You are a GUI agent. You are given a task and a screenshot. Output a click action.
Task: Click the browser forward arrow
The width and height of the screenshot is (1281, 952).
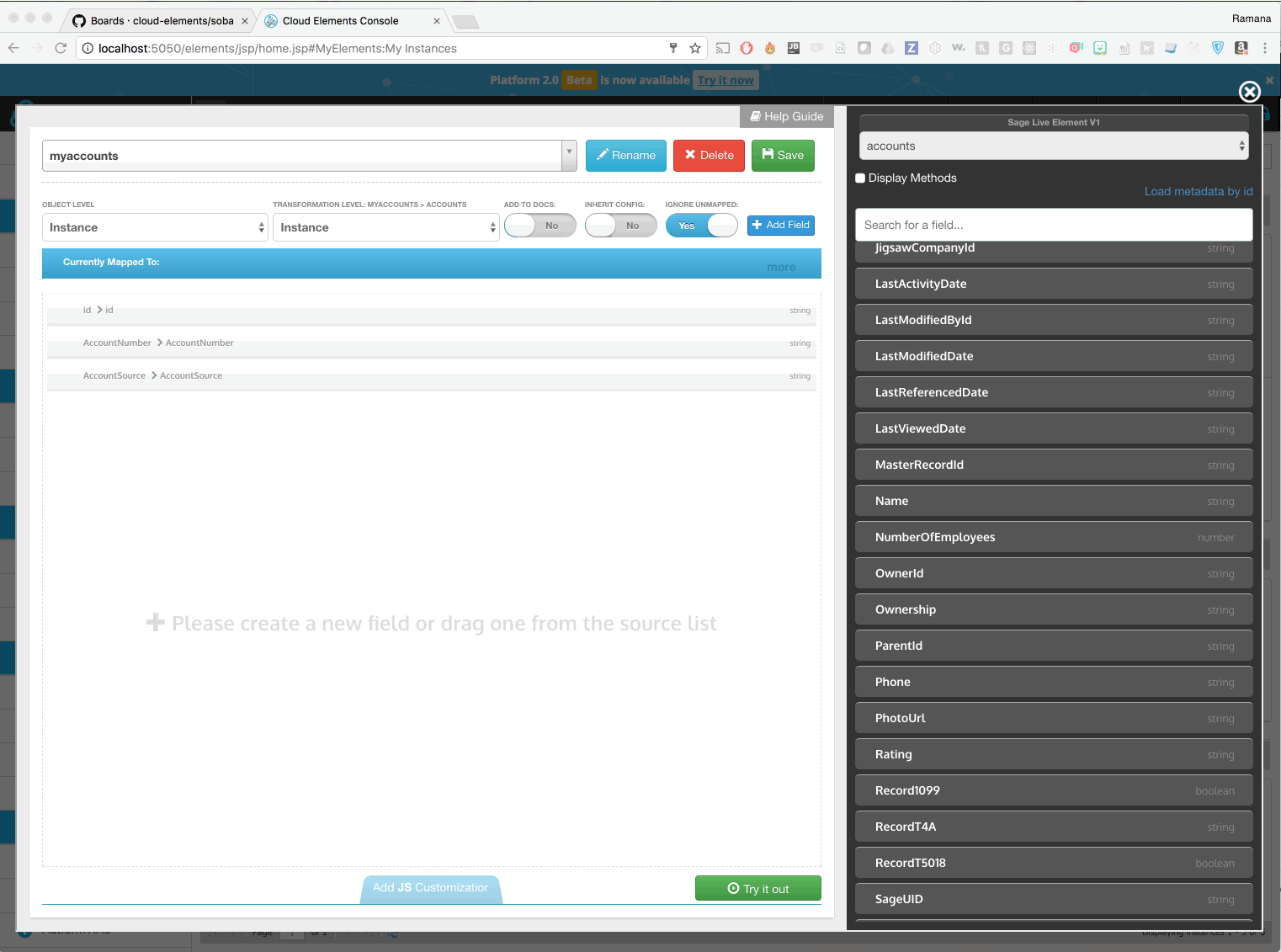click(x=37, y=48)
